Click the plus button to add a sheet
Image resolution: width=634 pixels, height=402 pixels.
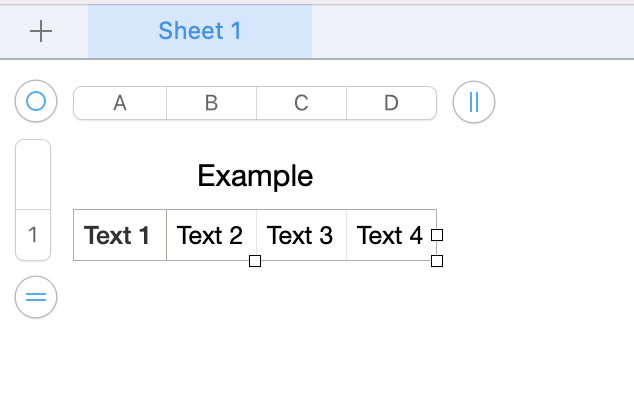coord(41,31)
